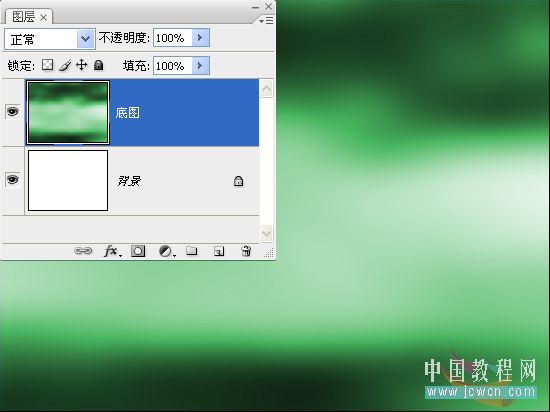Viewport: 550px width, 412px height.
Task: Open the fx layer style menu
Action: [x=112, y=251]
